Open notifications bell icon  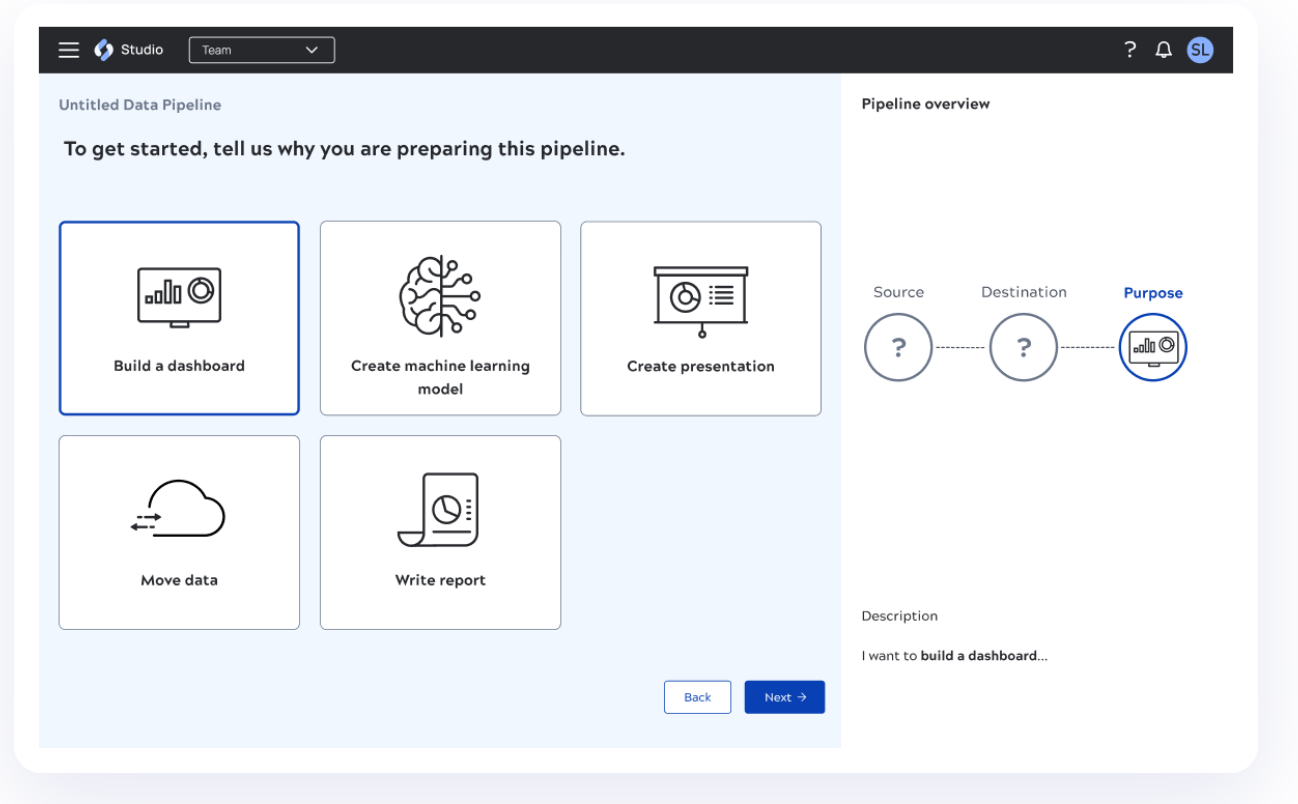(x=1163, y=50)
